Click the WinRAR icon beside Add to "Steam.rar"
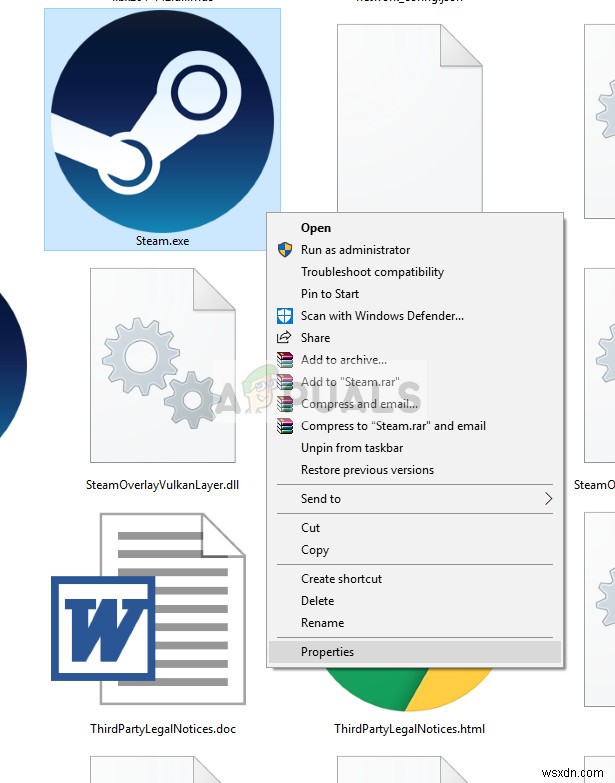This screenshot has height=783, width=615. pyautogui.click(x=285, y=382)
